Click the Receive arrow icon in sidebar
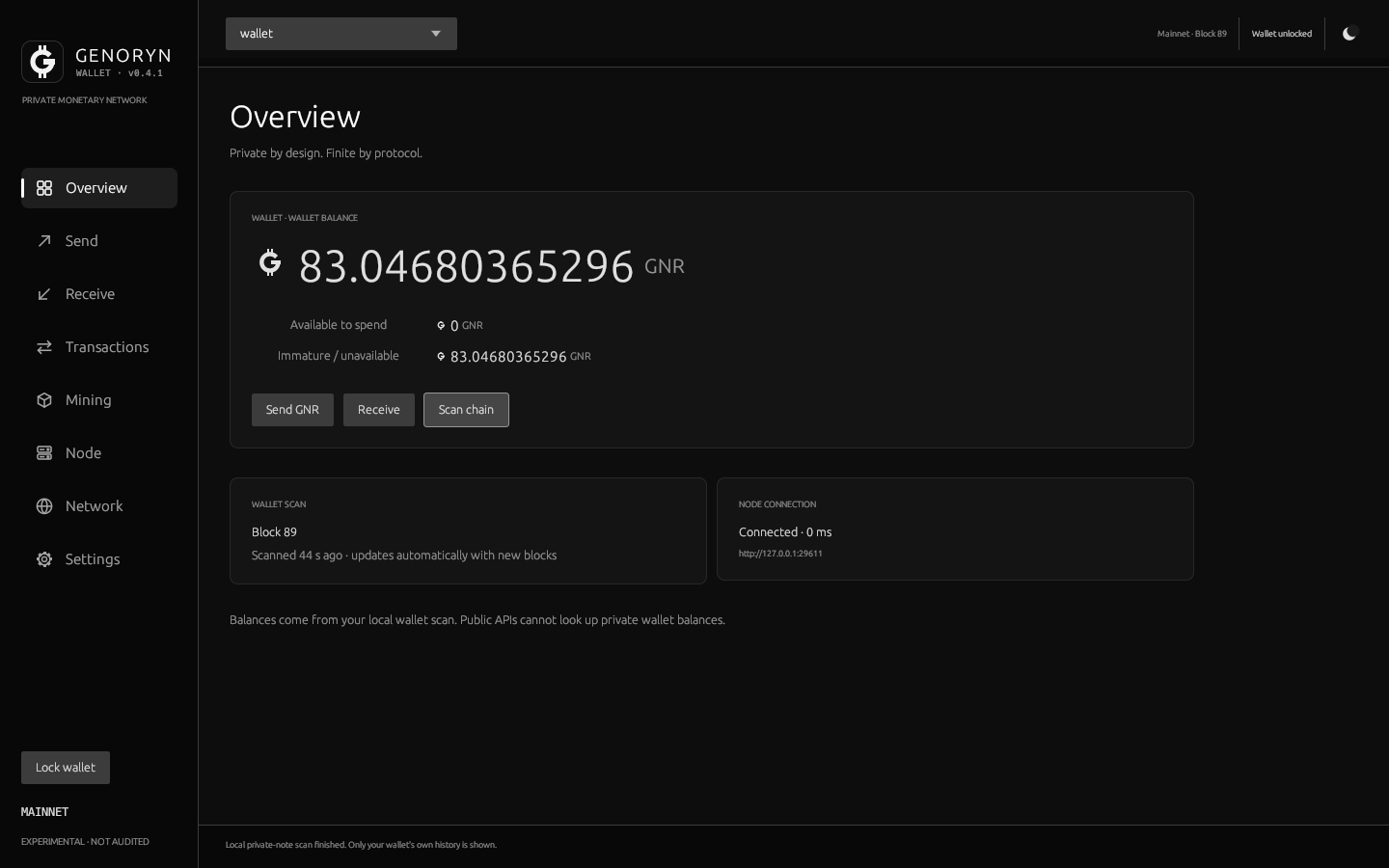The width and height of the screenshot is (1389, 868). [44, 294]
